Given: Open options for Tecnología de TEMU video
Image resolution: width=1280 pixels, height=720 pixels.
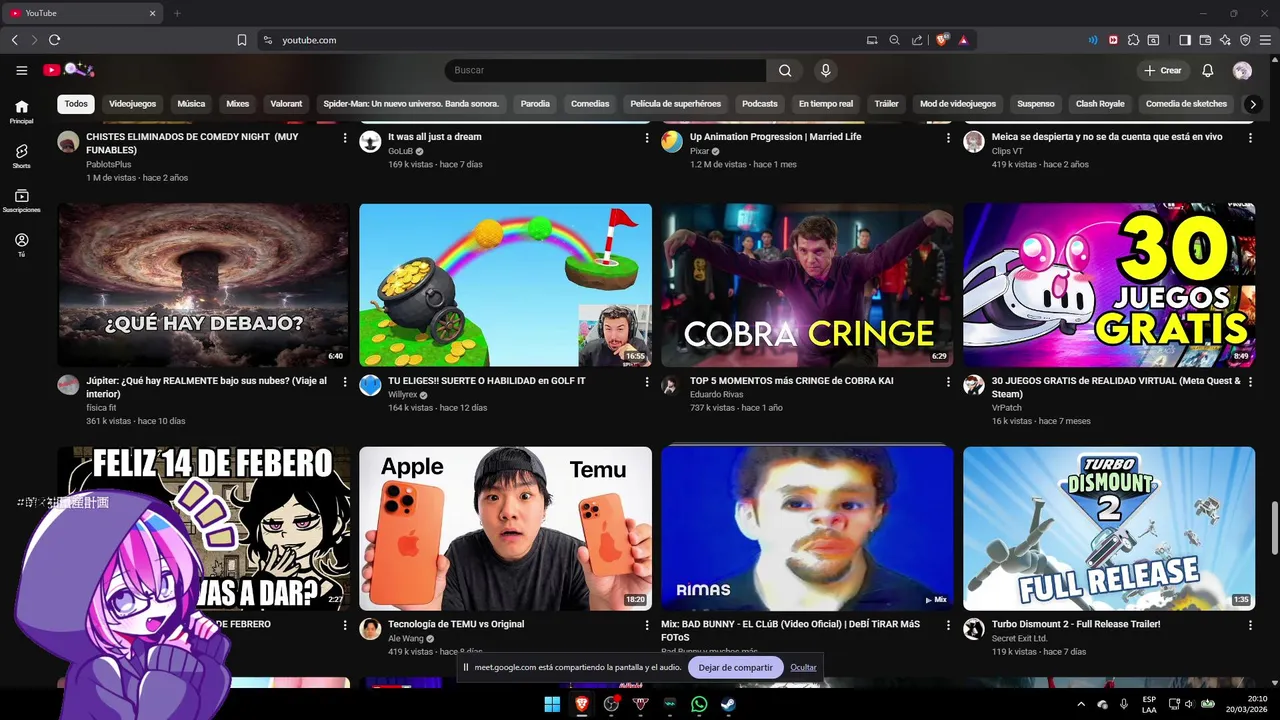Looking at the screenshot, I should [x=647, y=625].
